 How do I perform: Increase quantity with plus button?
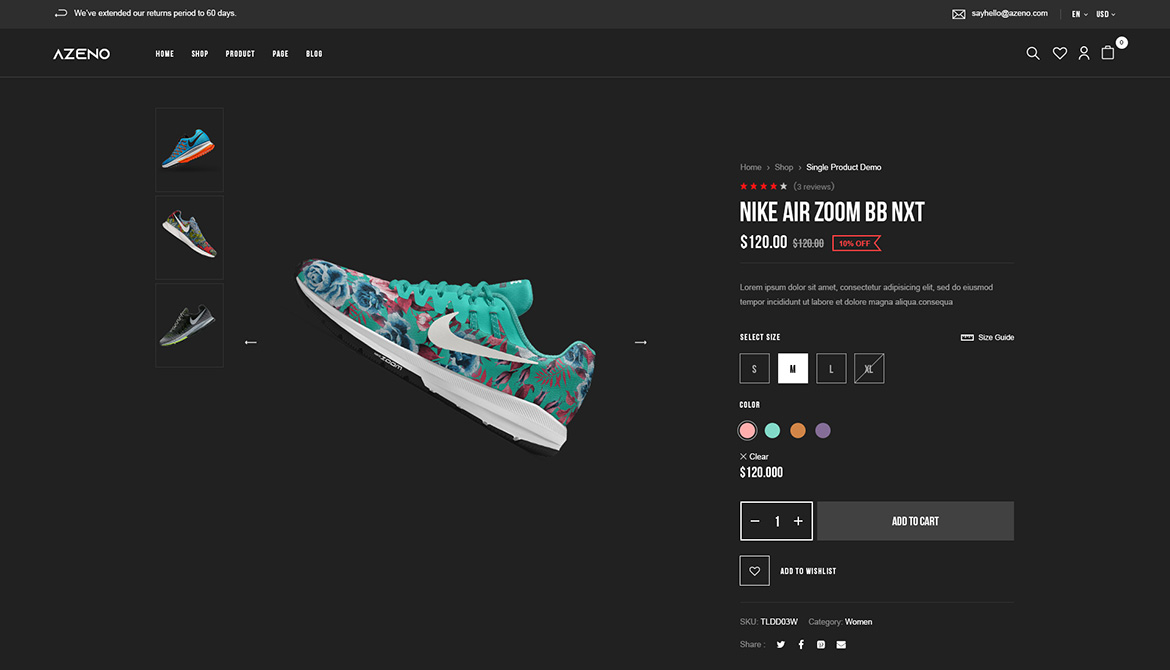(x=798, y=521)
